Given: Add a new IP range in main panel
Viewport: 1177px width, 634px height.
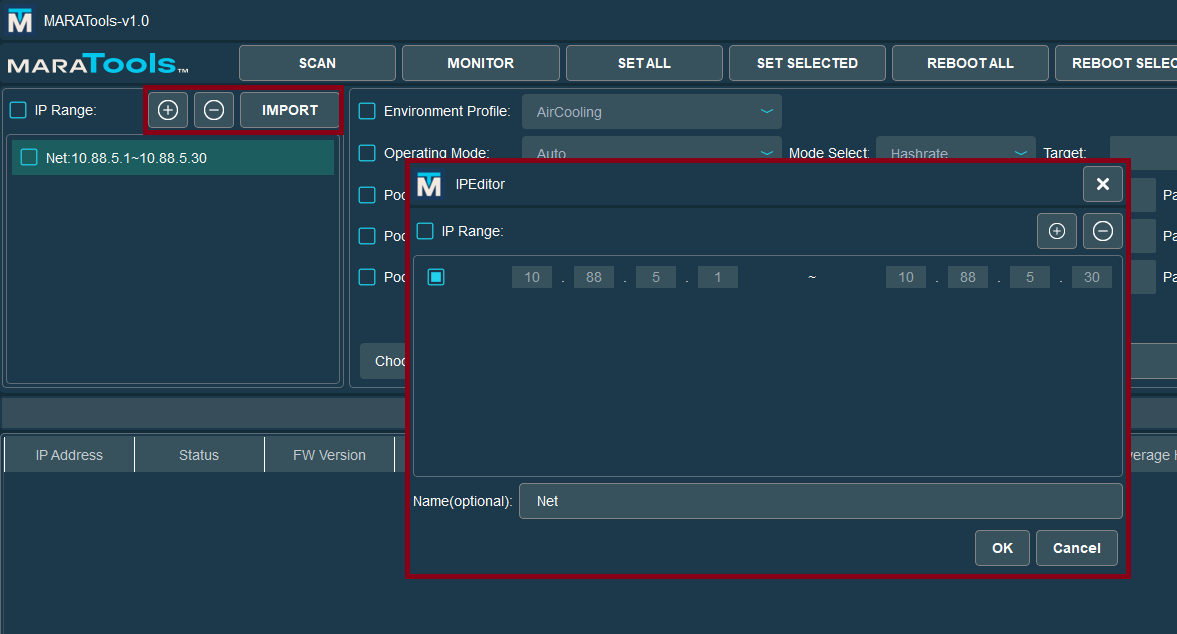Looking at the screenshot, I should [168, 110].
